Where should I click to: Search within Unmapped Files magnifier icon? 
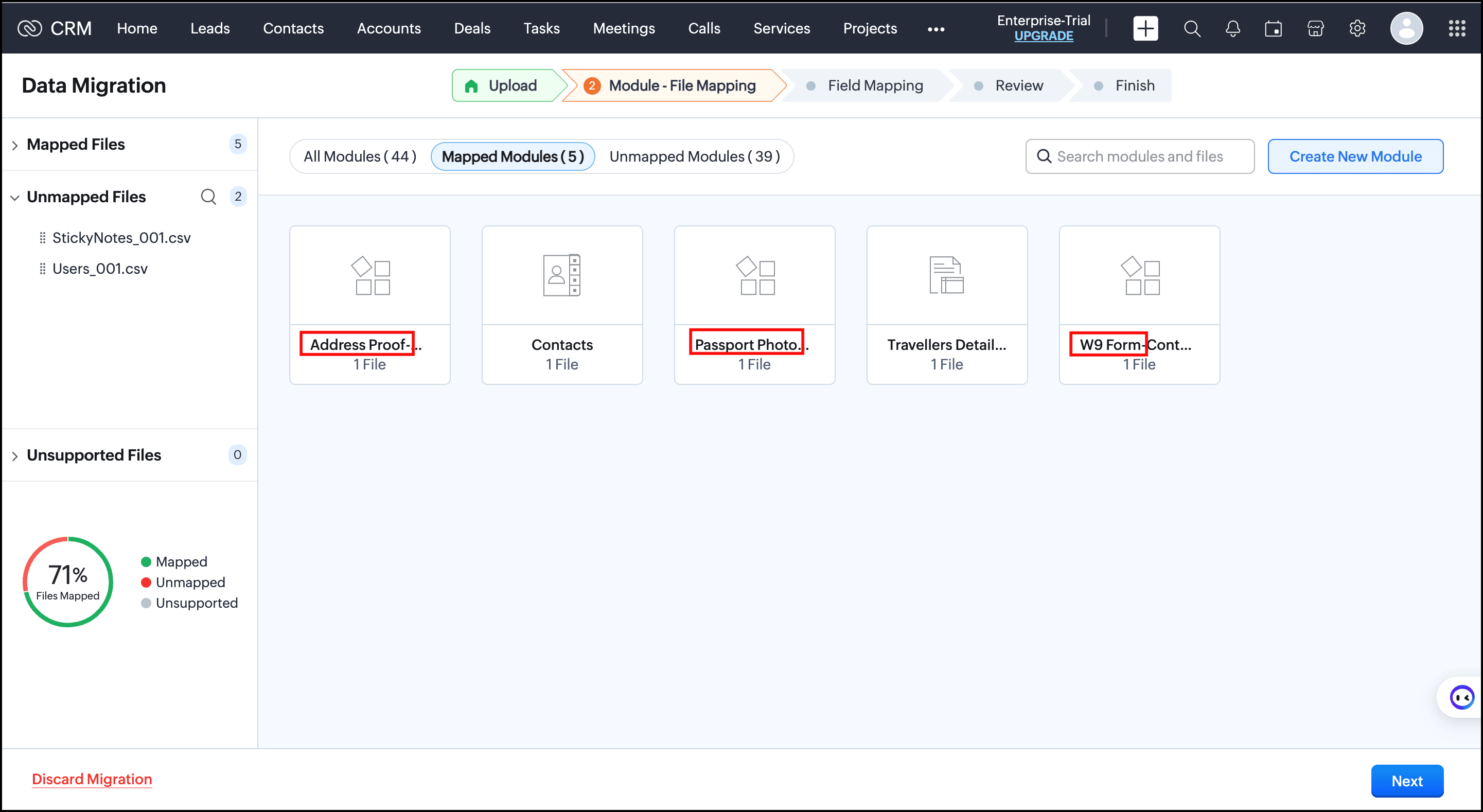(x=208, y=197)
